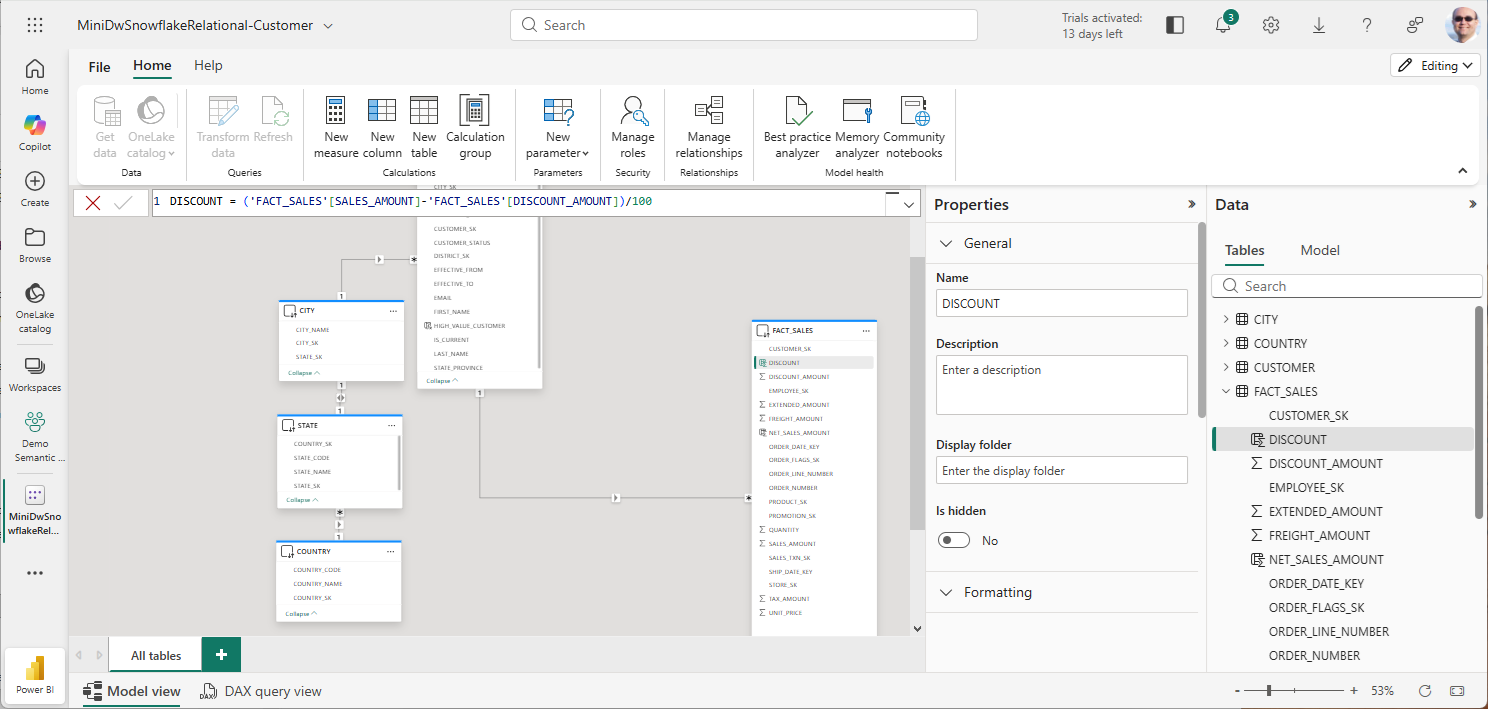Open the Editing mode dropdown

pyautogui.click(x=1434, y=65)
